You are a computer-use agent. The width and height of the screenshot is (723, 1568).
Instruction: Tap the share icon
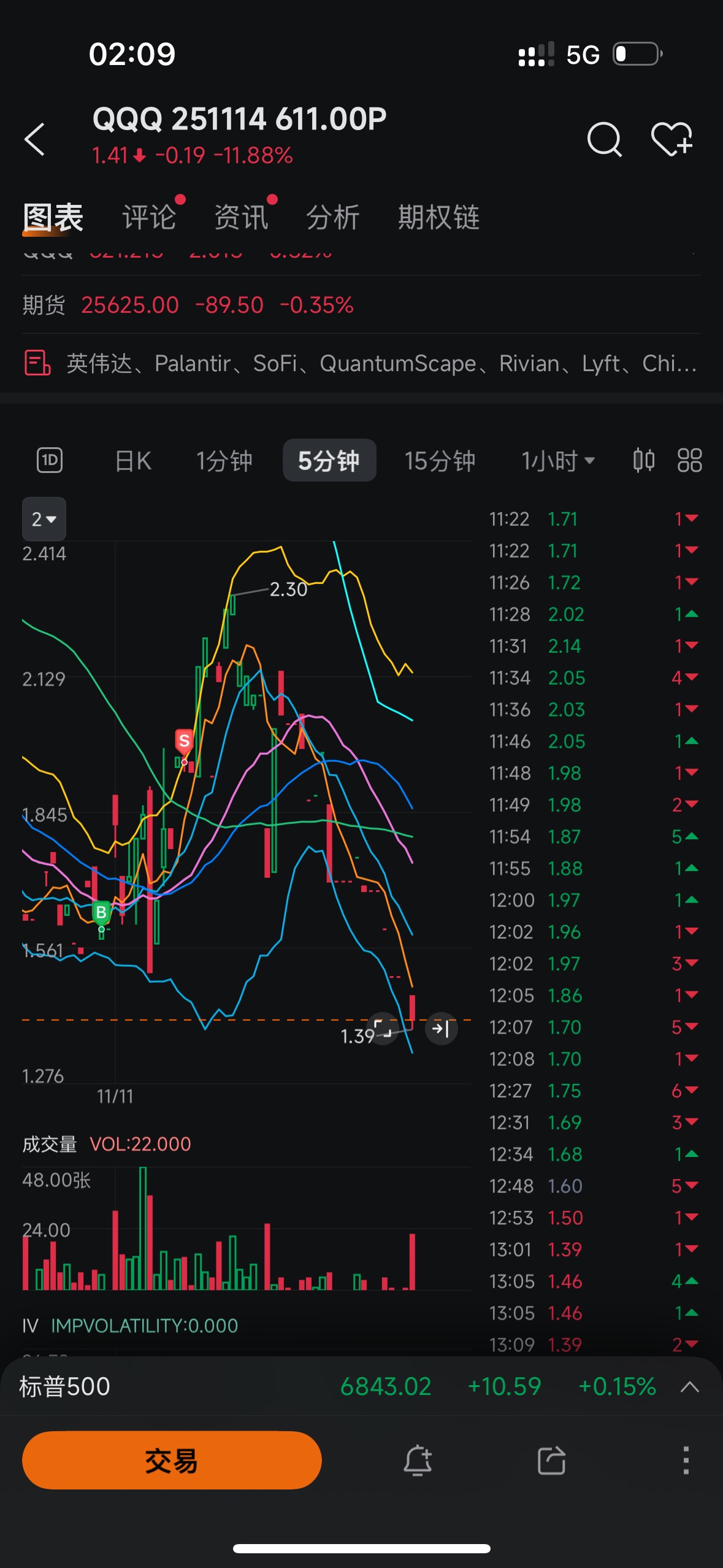point(551,1460)
